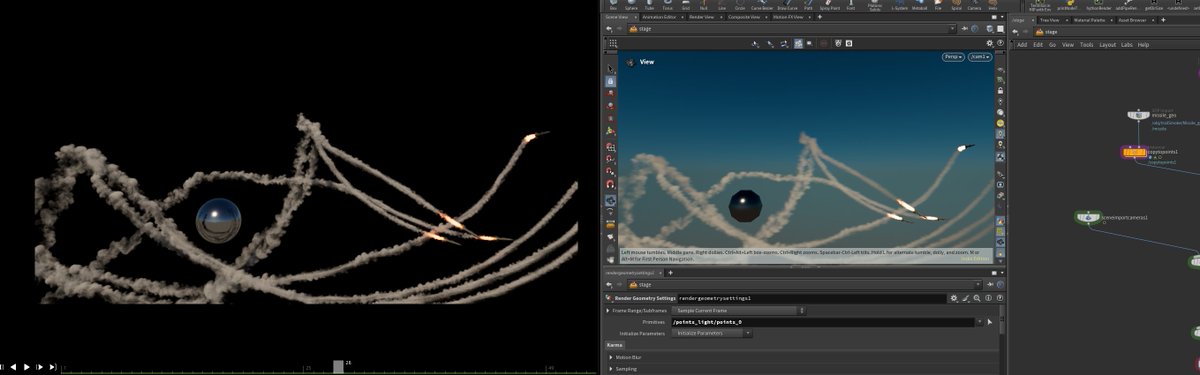Click the Select tool in the viewport sidebar
Viewport: 1200px width, 375px height.
point(610,68)
